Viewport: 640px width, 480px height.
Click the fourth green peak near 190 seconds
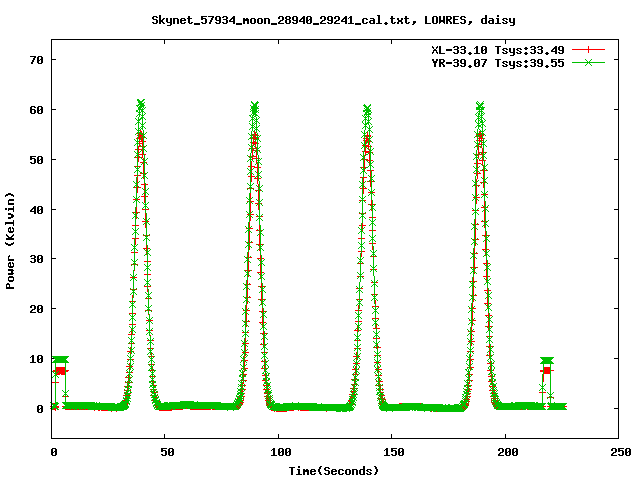point(480,106)
